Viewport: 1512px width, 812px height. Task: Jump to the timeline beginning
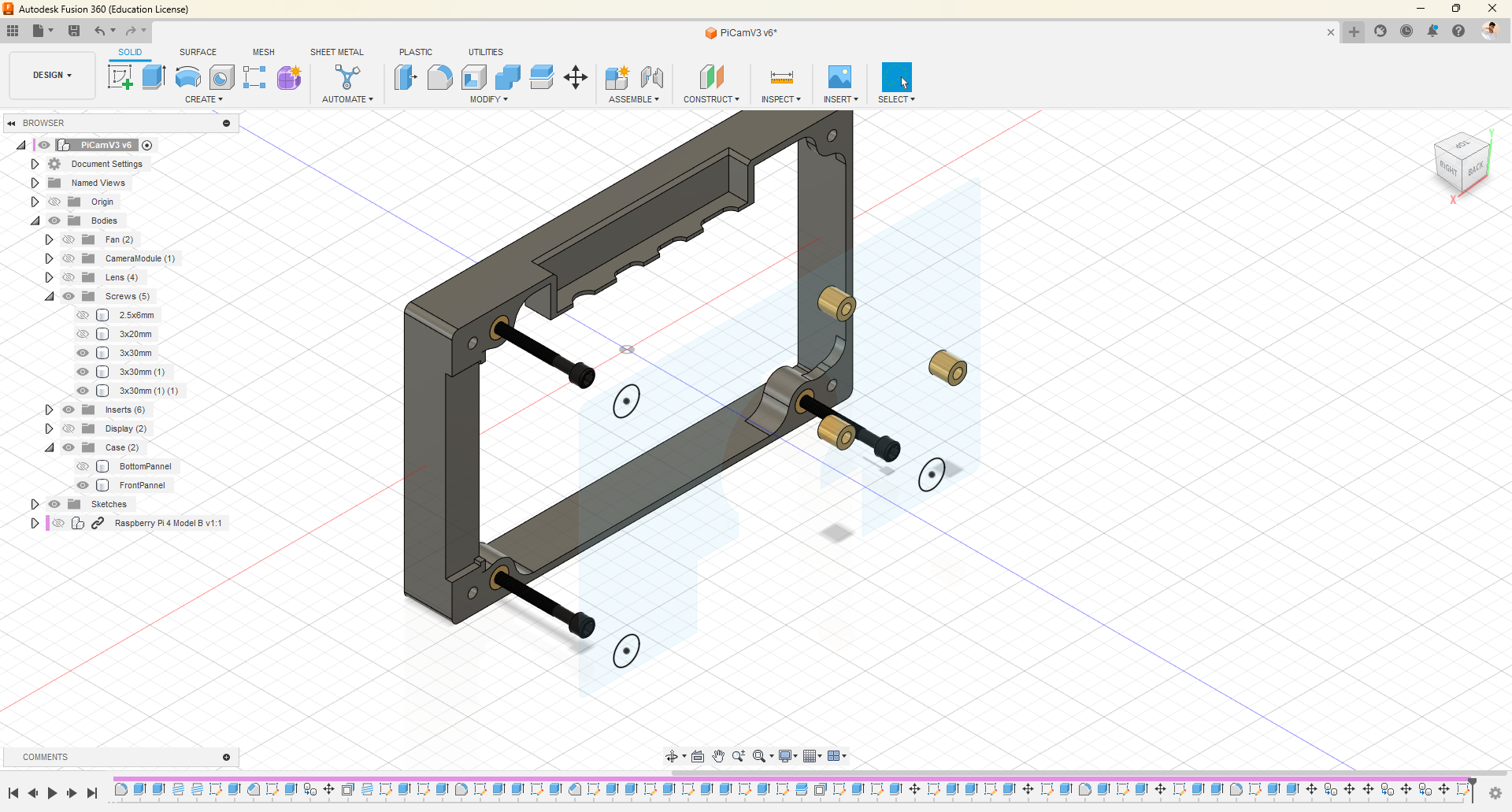(13, 793)
